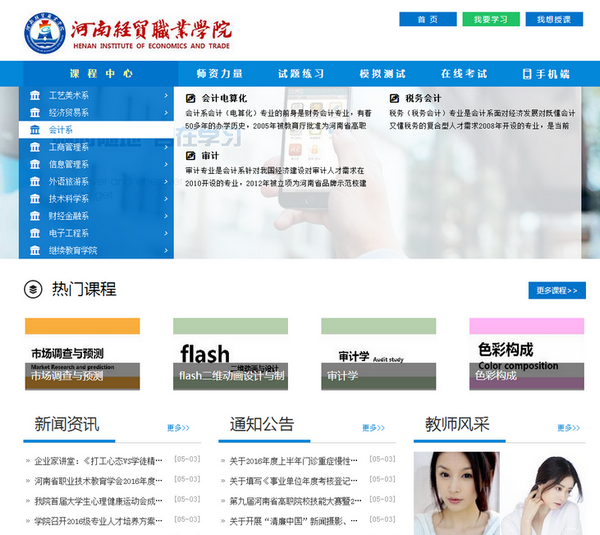The width and height of the screenshot is (600, 535).
Task: Click the school emblem logo
Action: (x=42, y=32)
